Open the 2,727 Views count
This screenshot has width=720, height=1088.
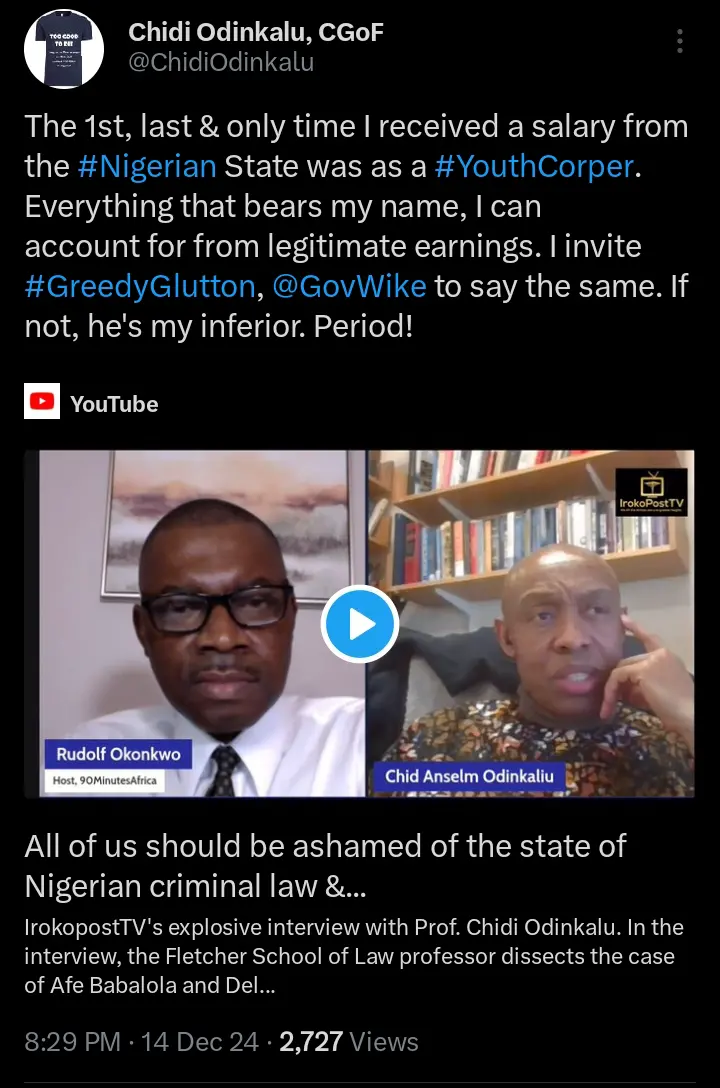click(349, 1042)
